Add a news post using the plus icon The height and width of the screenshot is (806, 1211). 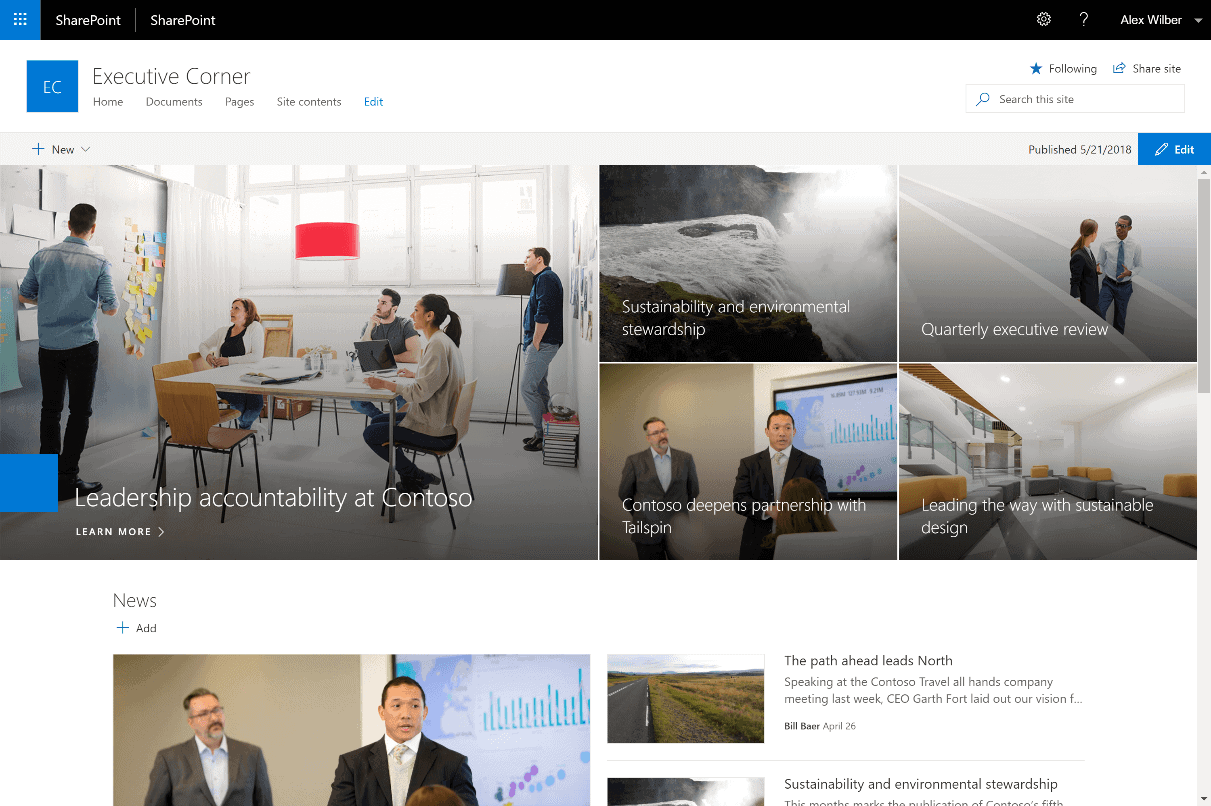tap(122, 627)
